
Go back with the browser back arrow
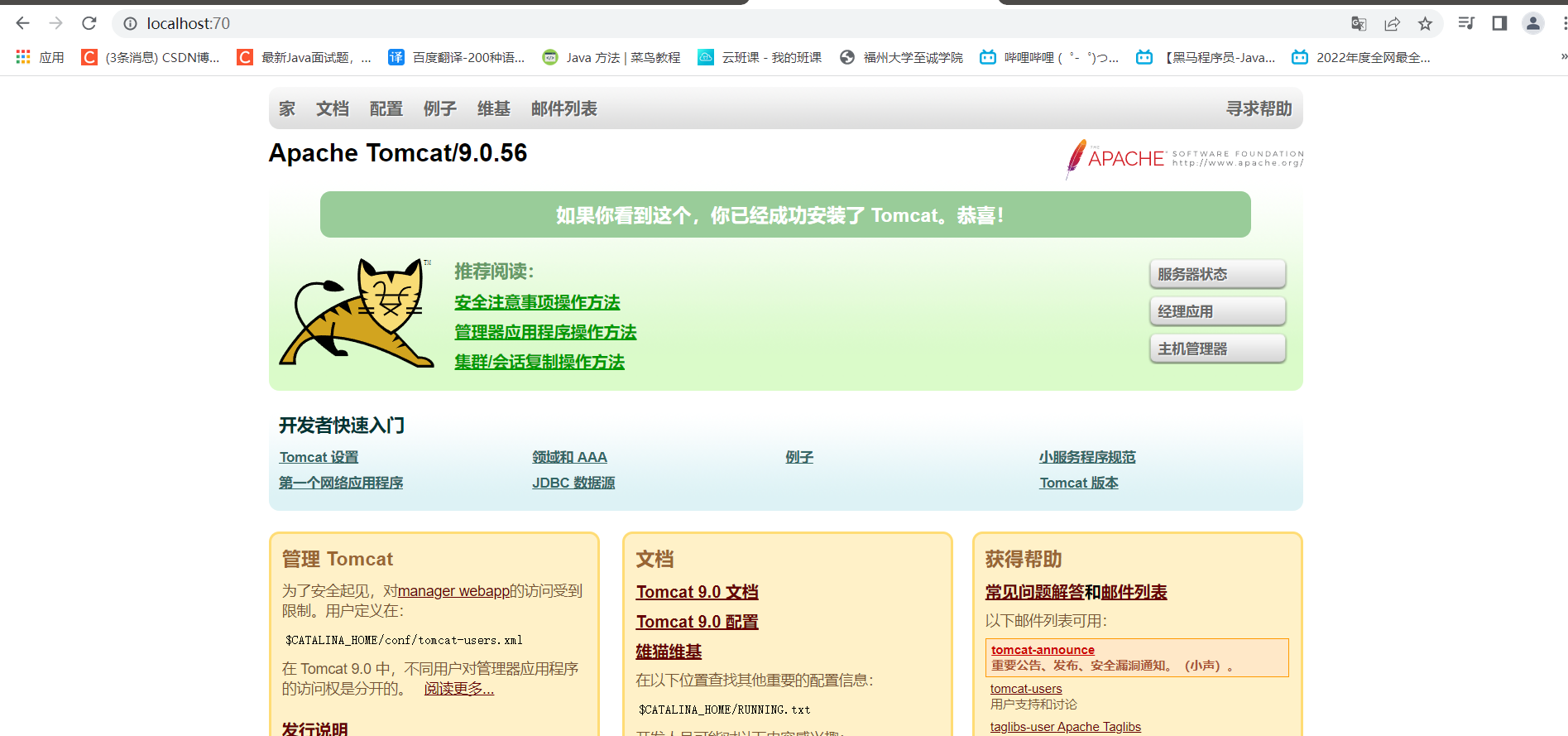pyautogui.click(x=23, y=23)
